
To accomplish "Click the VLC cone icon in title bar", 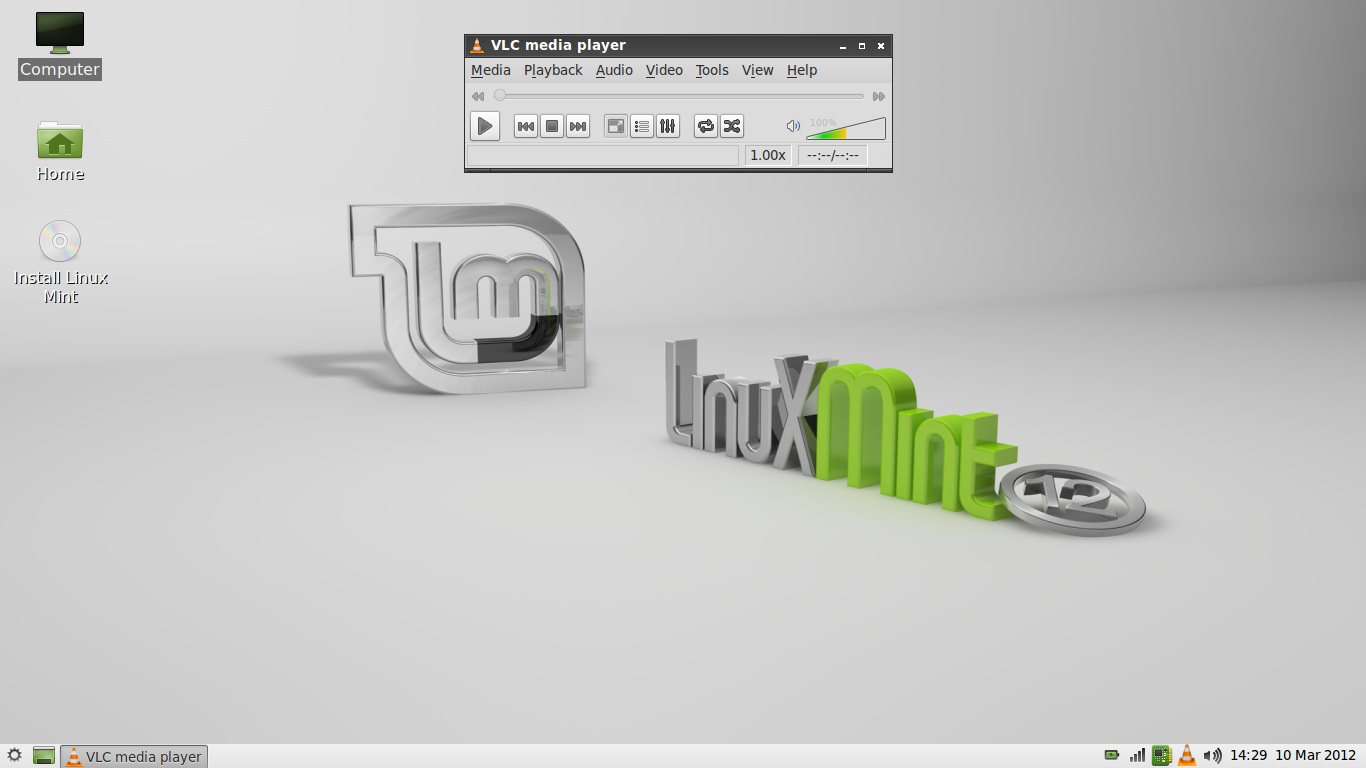I will pos(477,45).
